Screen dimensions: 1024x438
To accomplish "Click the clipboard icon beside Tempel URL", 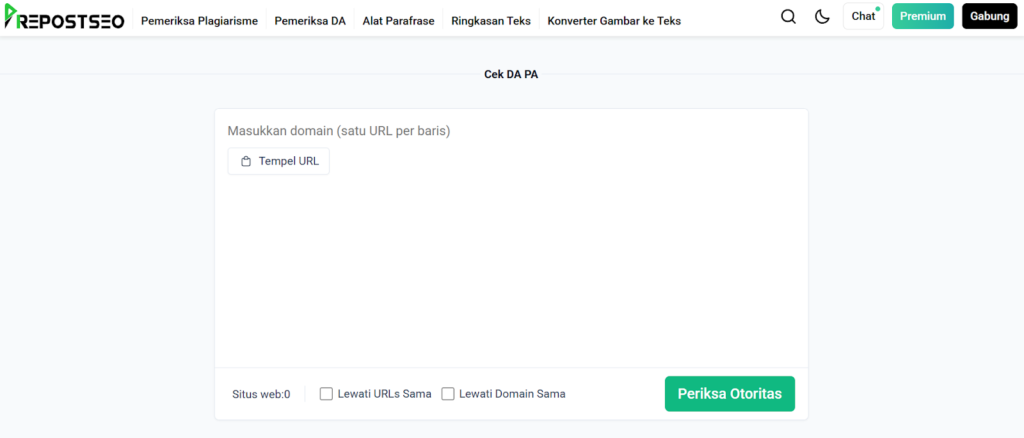I will click(246, 161).
